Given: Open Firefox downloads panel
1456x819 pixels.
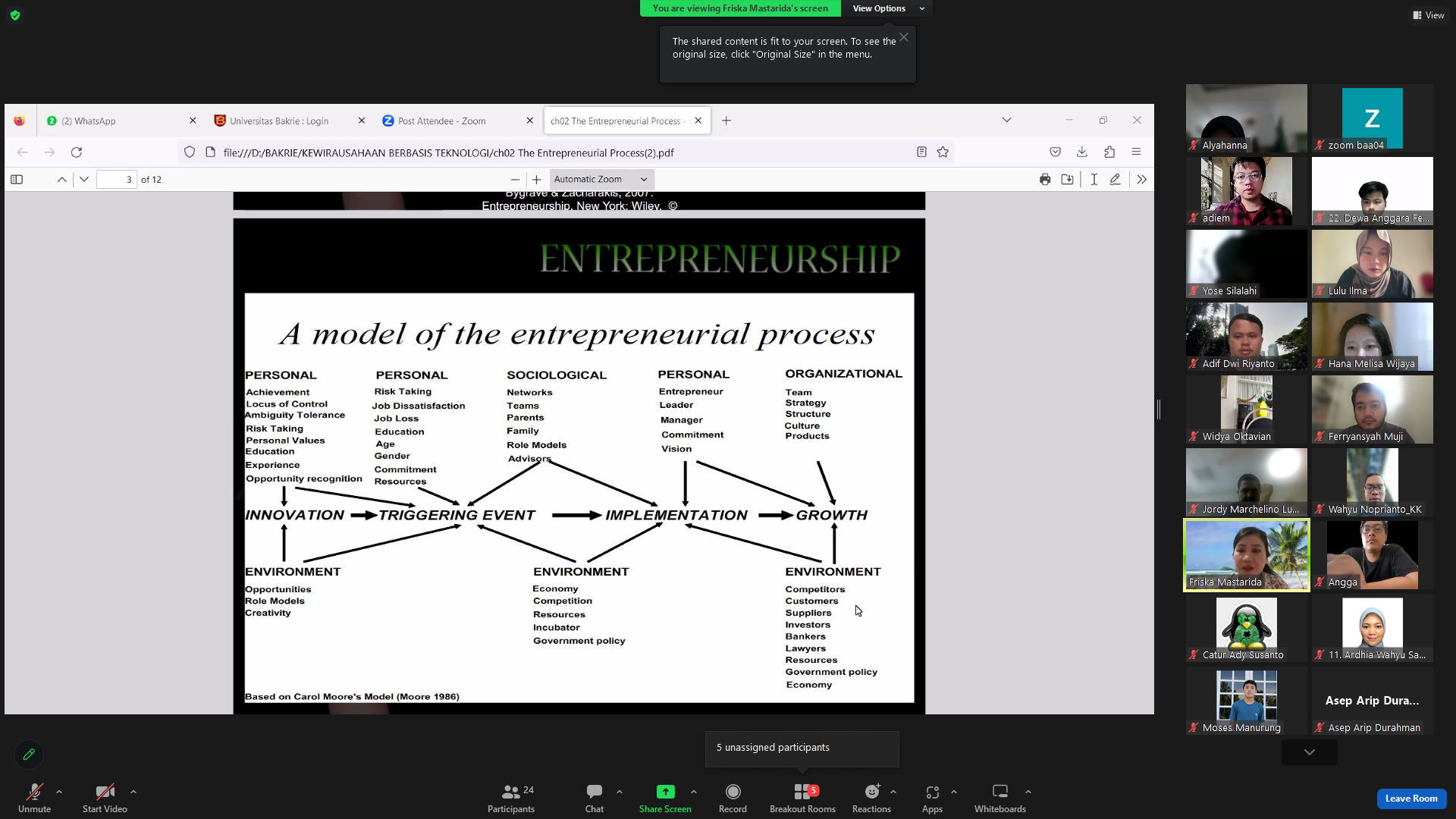Looking at the screenshot, I should point(1082,152).
